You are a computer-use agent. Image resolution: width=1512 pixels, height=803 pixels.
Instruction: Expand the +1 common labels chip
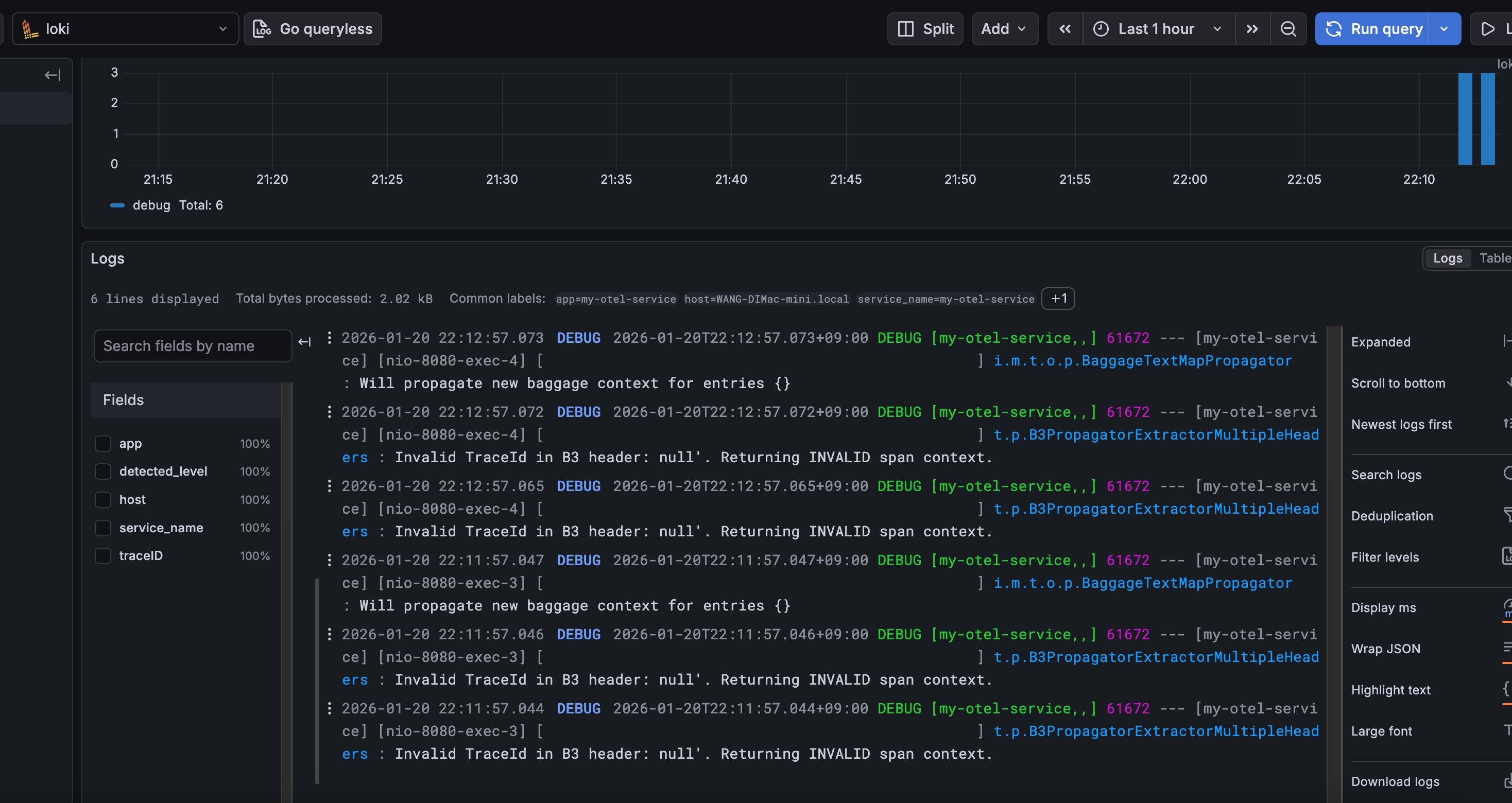tap(1058, 298)
